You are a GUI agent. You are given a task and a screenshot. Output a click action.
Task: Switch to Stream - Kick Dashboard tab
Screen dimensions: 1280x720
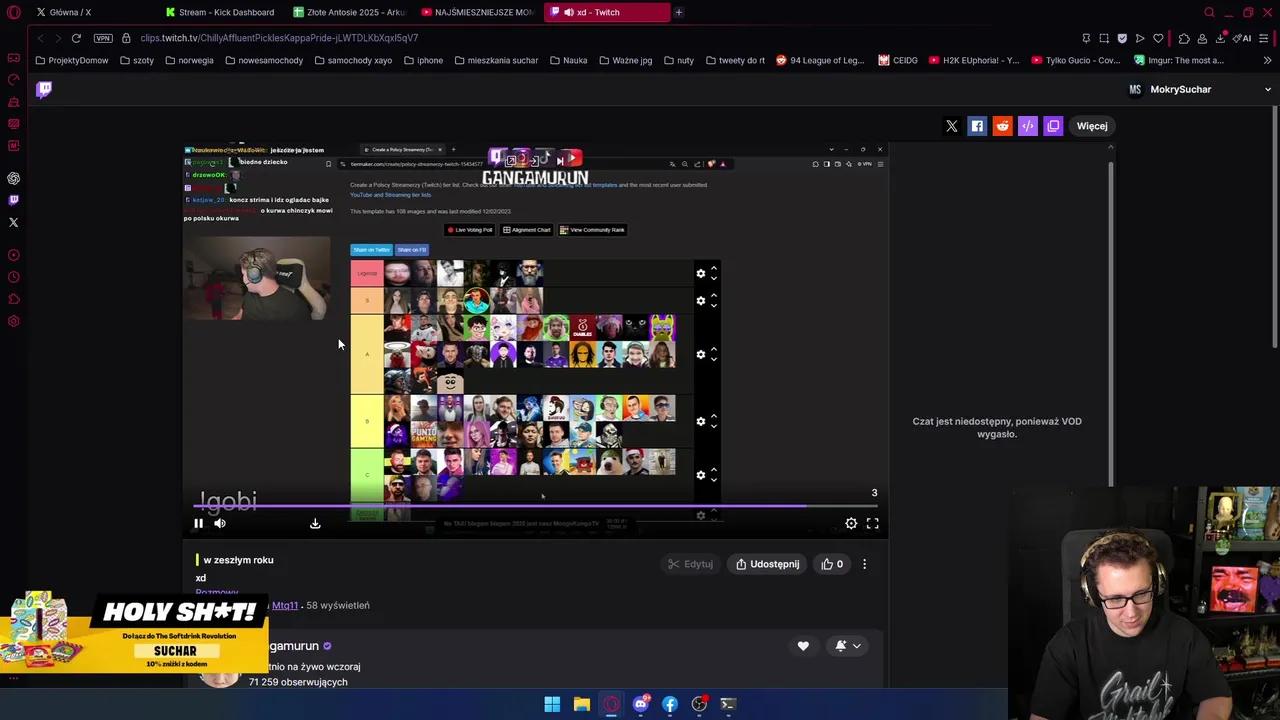[x=219, y=12]
